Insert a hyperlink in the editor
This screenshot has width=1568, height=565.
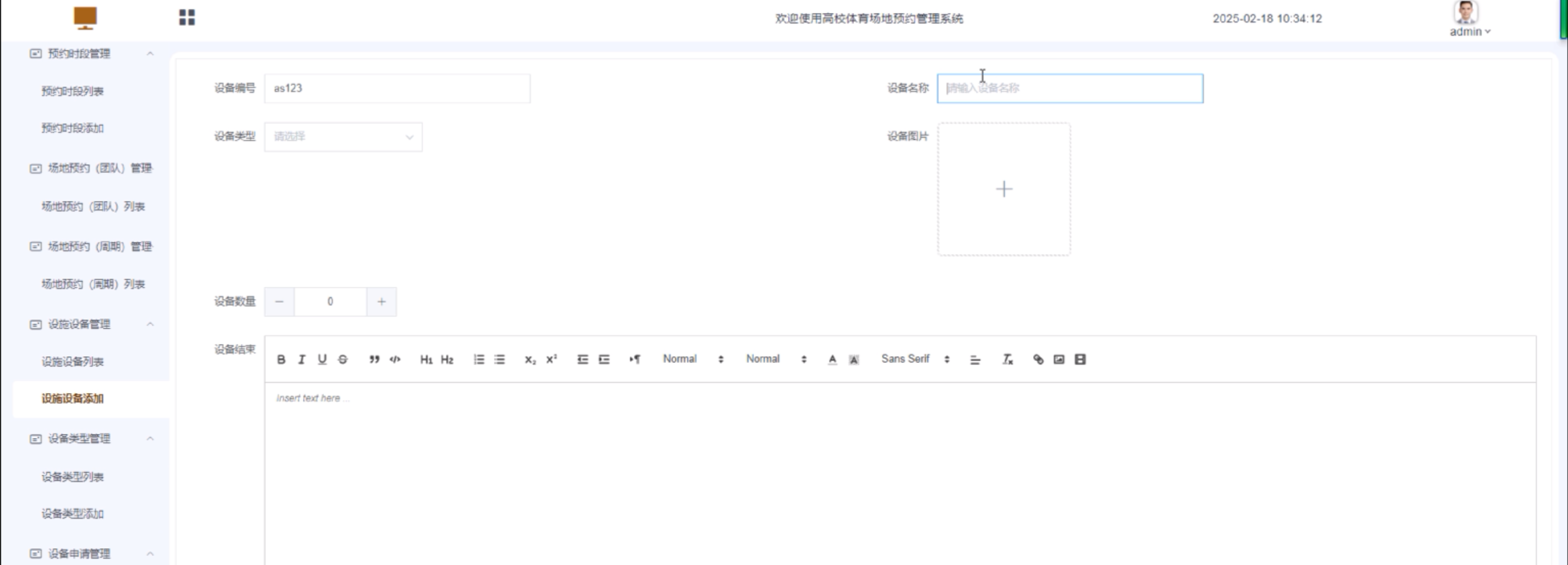pyautogui.click(x=1039, y=359)
